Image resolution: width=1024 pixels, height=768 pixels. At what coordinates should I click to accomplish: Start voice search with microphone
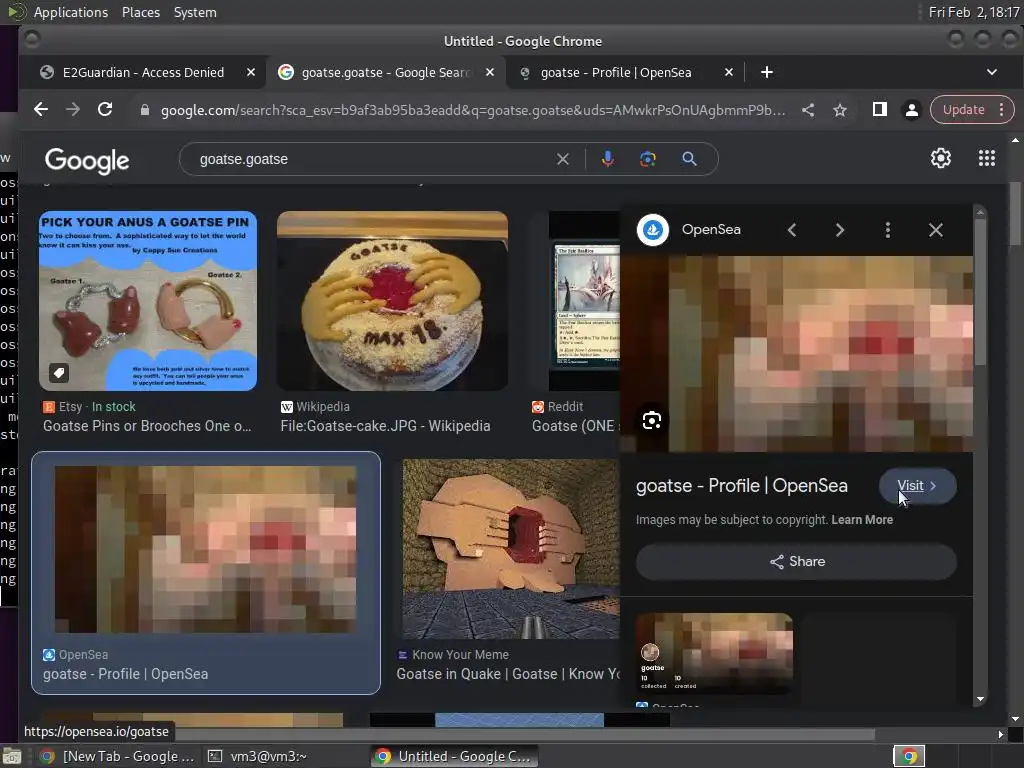[x=607, y=159]
